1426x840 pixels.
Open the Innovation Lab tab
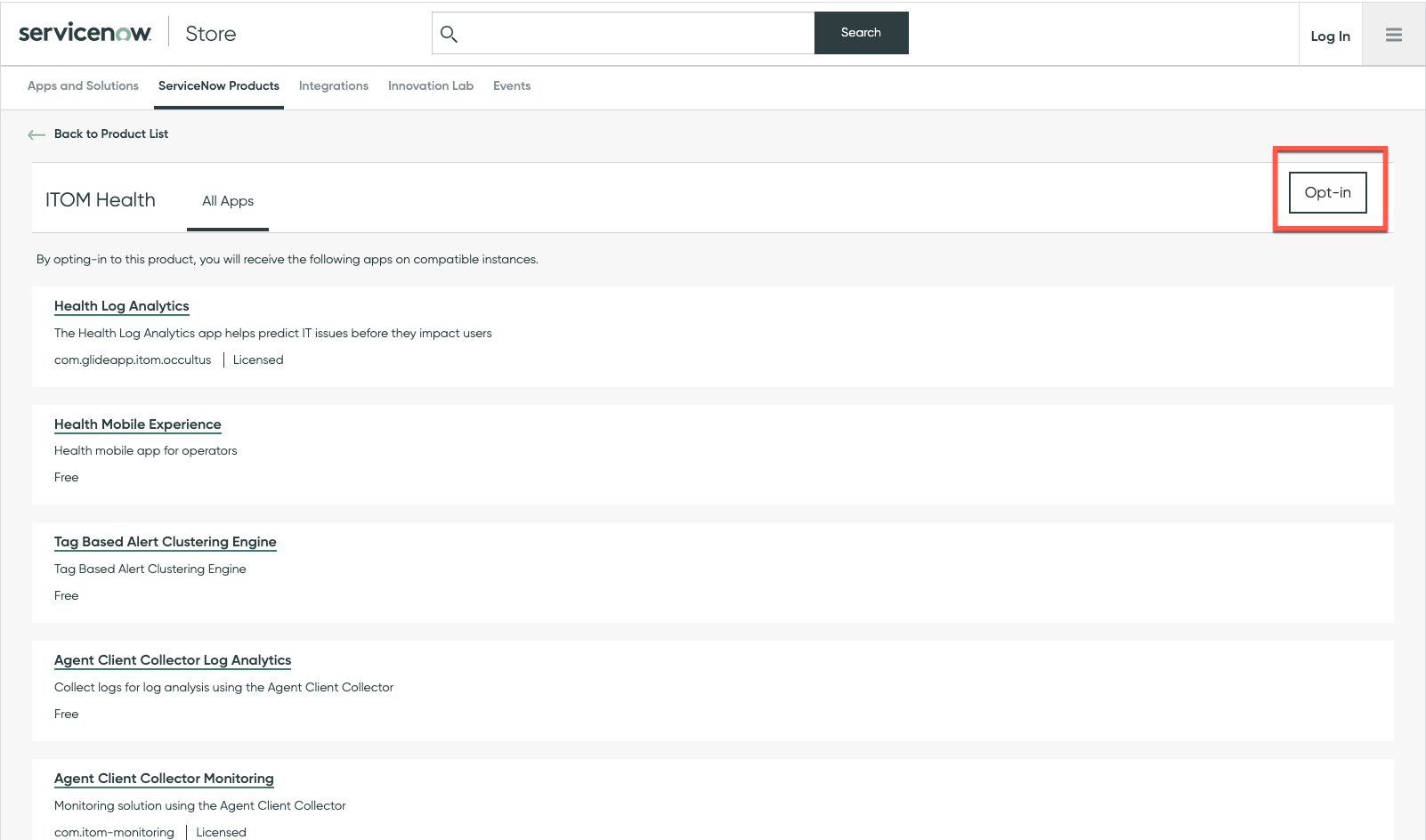(x=431, y=86)
